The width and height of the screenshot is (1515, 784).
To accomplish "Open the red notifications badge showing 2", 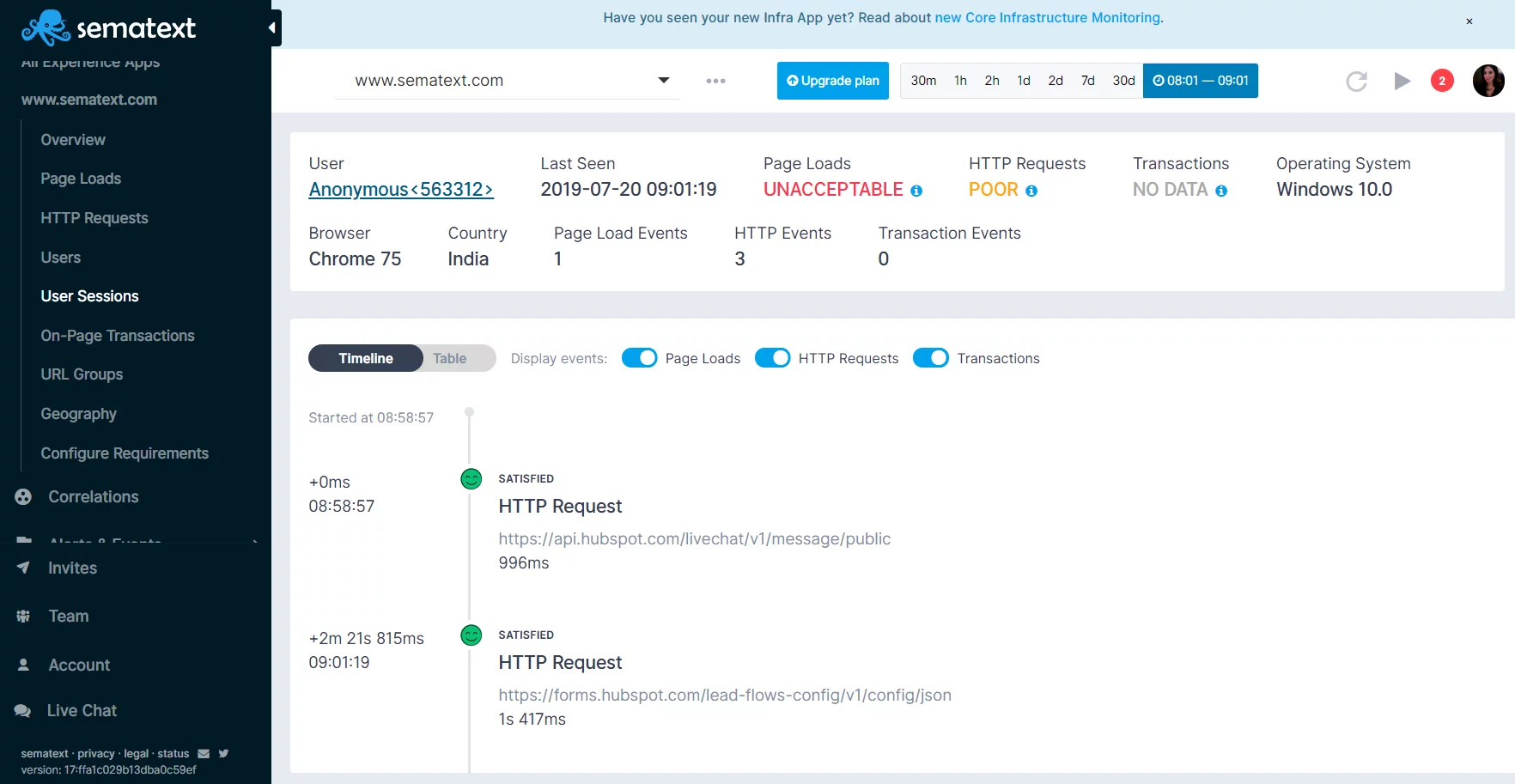I will point(1442,81).
